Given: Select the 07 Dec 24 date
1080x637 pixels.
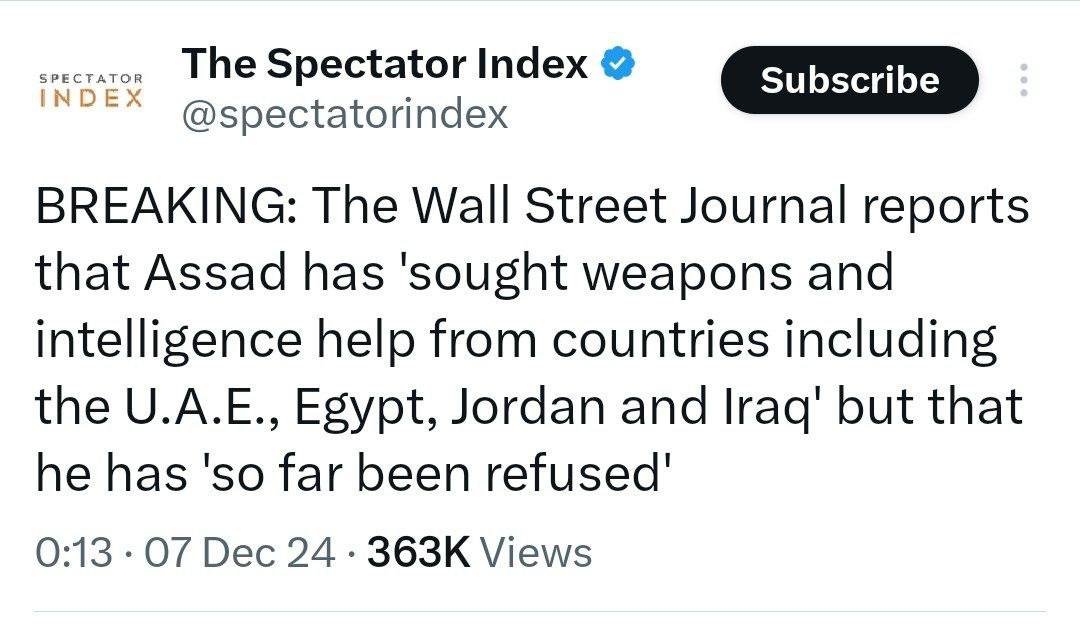Looking at the screenshot, I should tap(240, 552).
